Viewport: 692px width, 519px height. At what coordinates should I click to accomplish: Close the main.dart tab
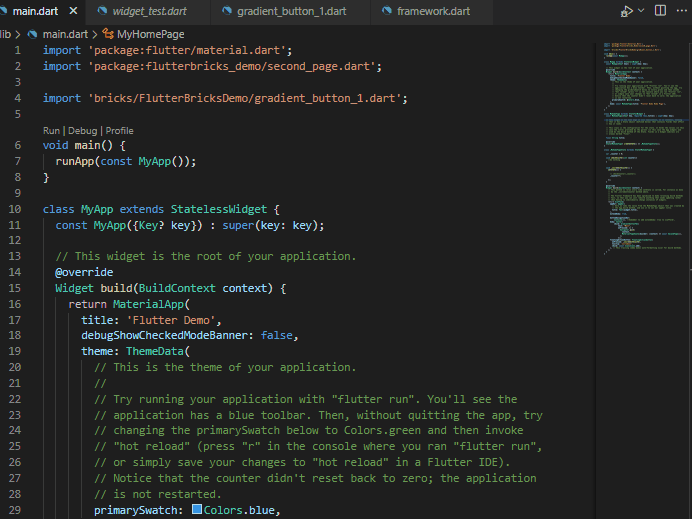pos(74,11)
